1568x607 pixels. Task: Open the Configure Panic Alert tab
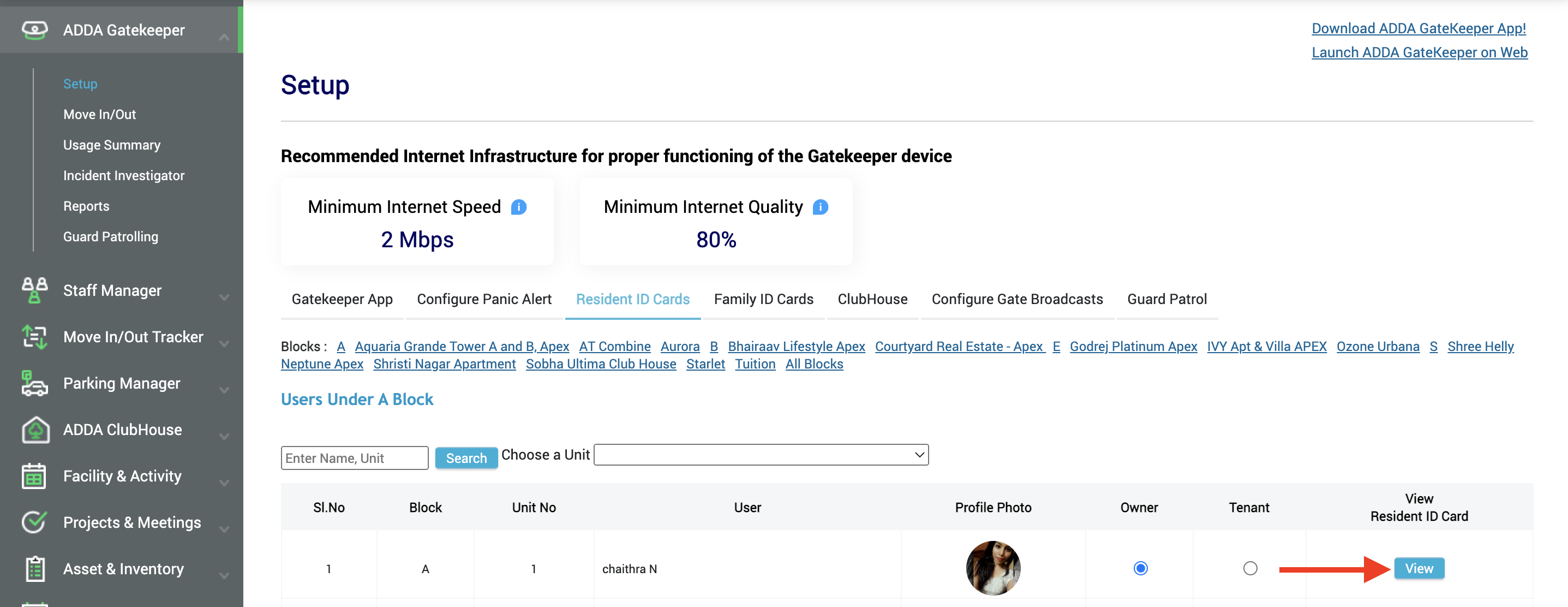click(x=484, y=299)
